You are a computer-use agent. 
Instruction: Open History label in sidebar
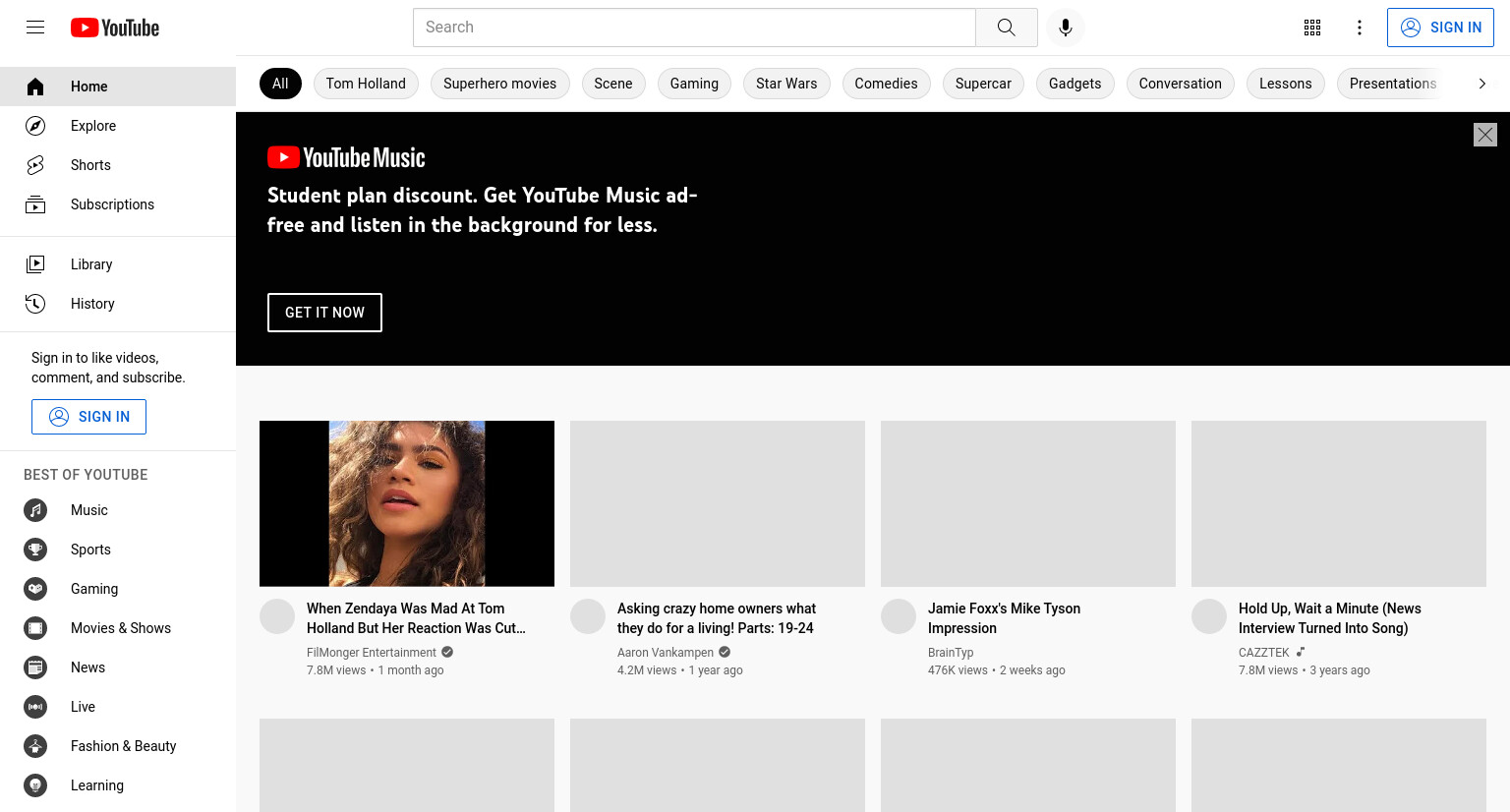pos(92,304)
